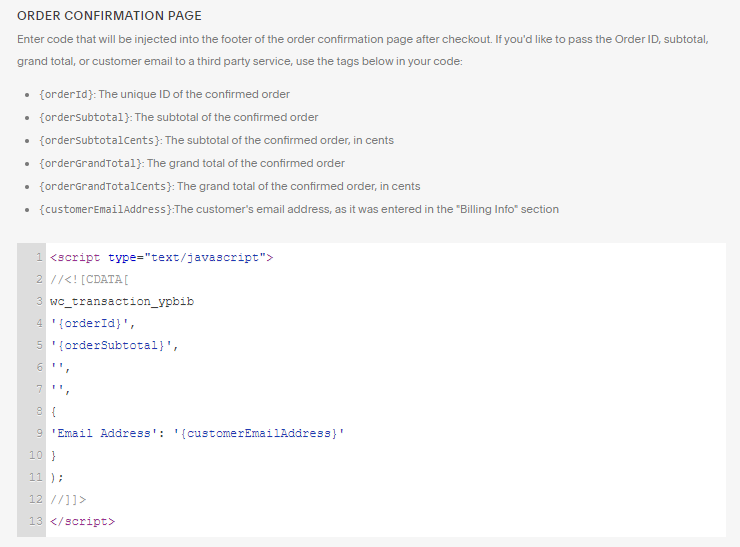Click the opening script tag on line 1
Screen dimensions: 740x547
(x=161, y=258)
